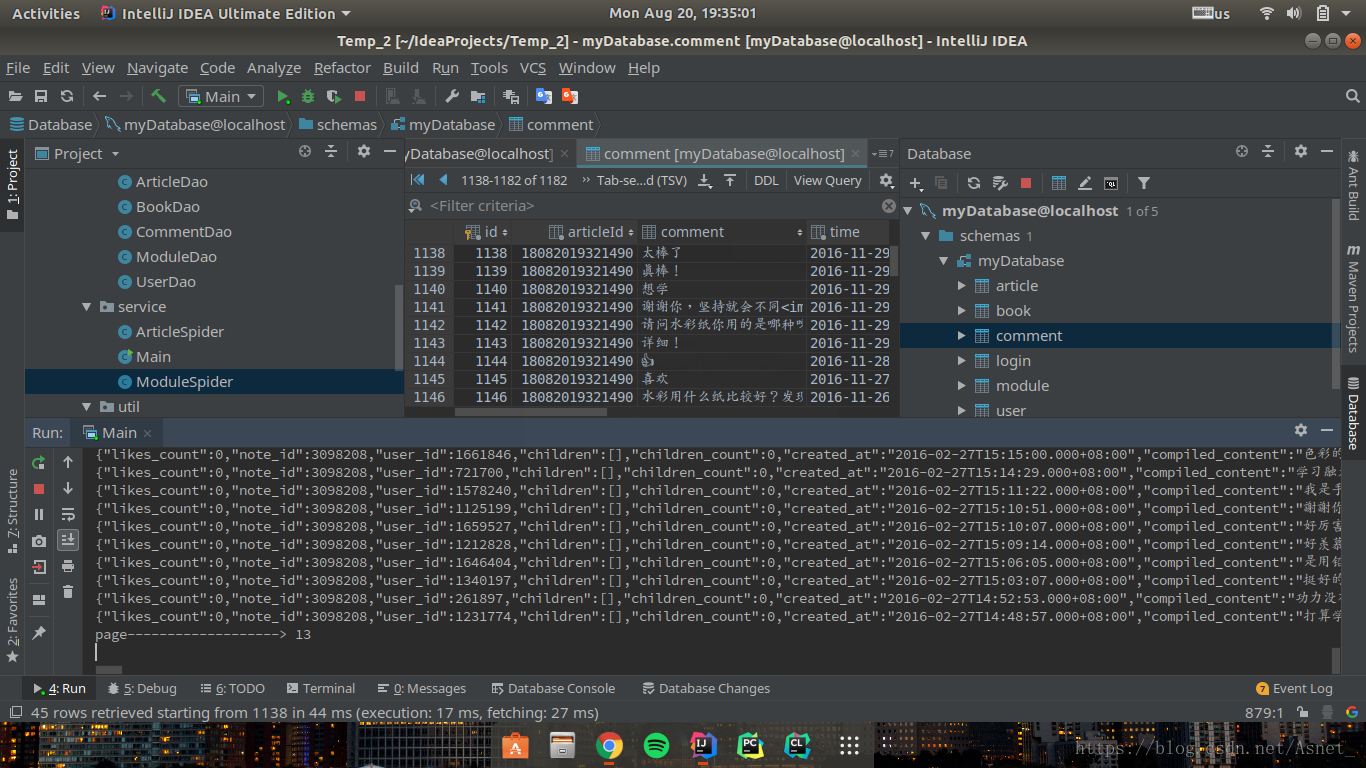1366x768 pixels.
Task: Adjust the system volume indicator
Action: (1294, 13)
